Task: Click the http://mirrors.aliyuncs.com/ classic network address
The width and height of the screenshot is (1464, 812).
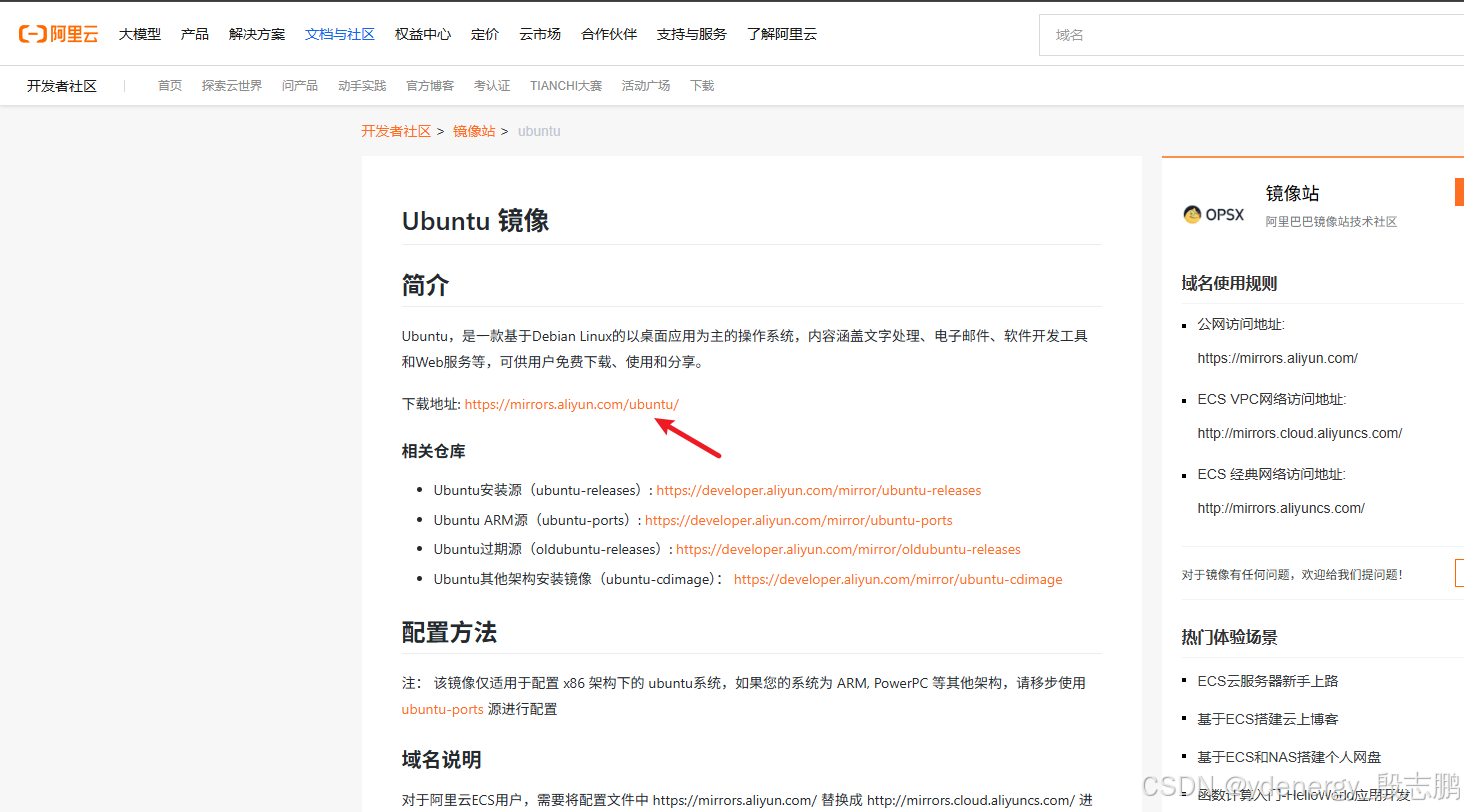Action: (x=1281, y=508)
